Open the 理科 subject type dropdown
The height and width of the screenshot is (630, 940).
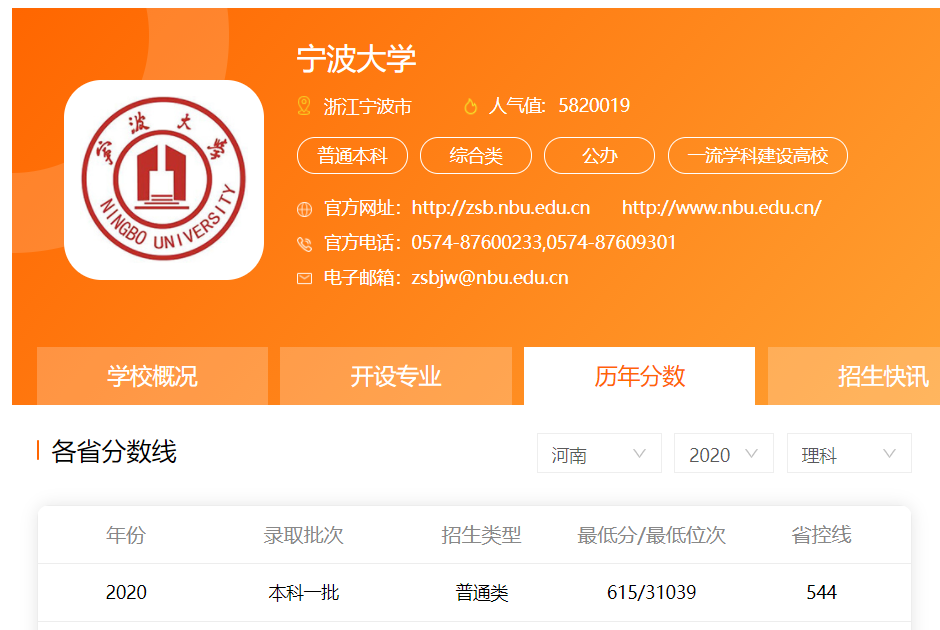848,453
